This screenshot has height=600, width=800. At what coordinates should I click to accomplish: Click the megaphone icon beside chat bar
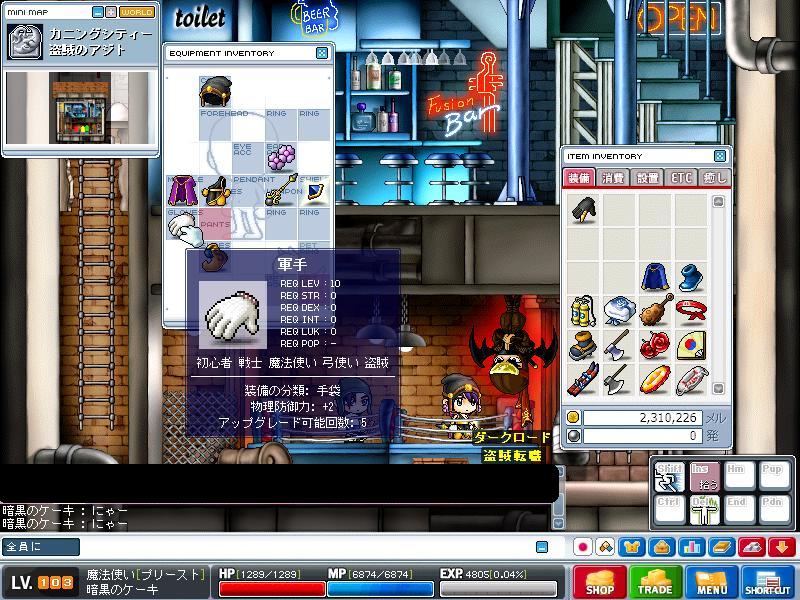606,547
